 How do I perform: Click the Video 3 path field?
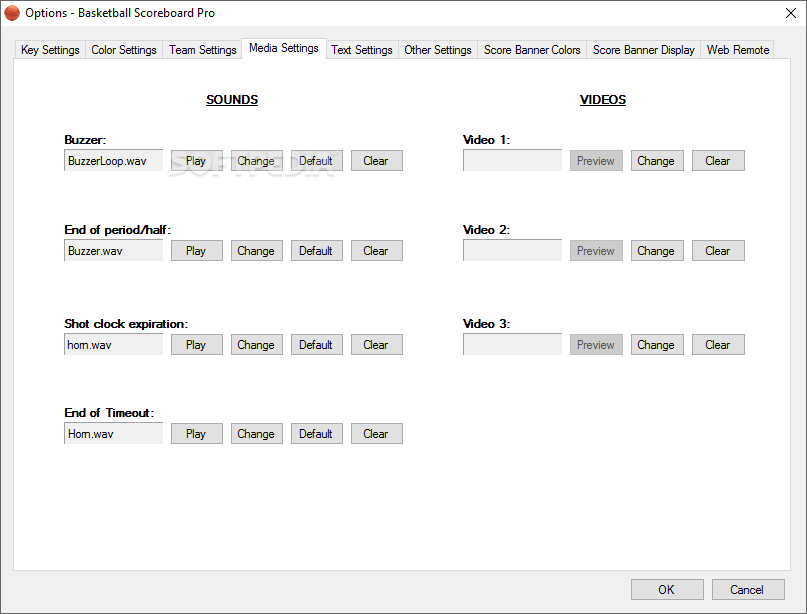(x=513, y=344)
